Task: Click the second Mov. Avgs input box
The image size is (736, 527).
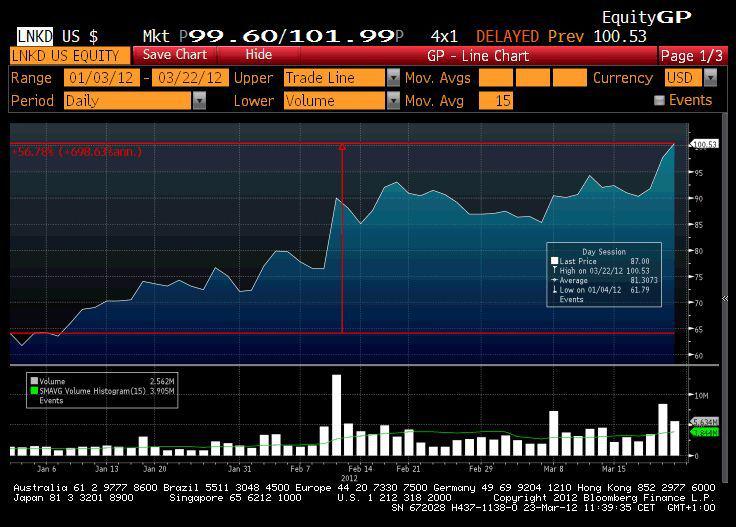Action: point(533,77)
